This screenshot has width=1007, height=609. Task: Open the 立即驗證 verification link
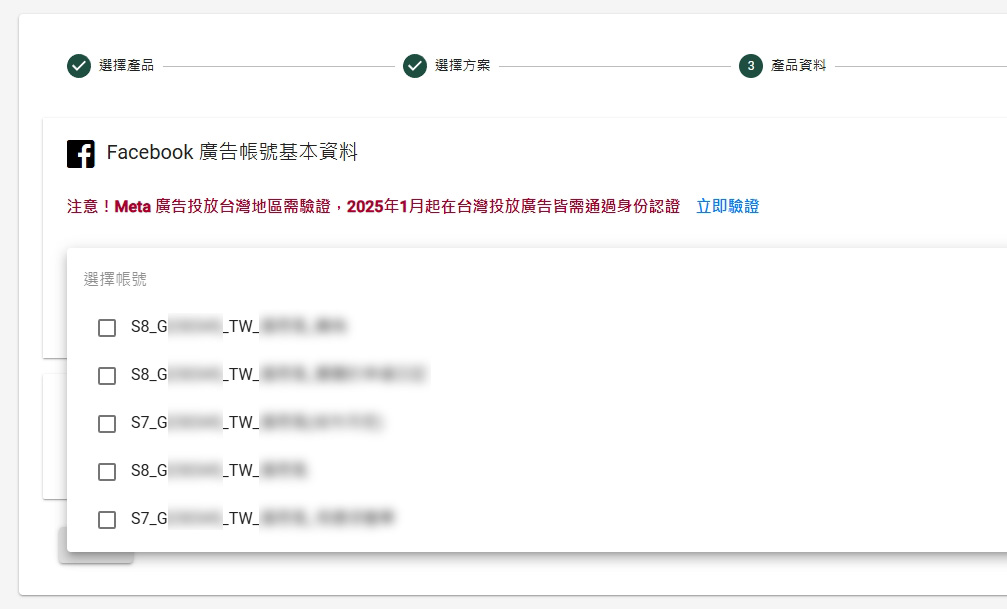[x=727, y=206]
